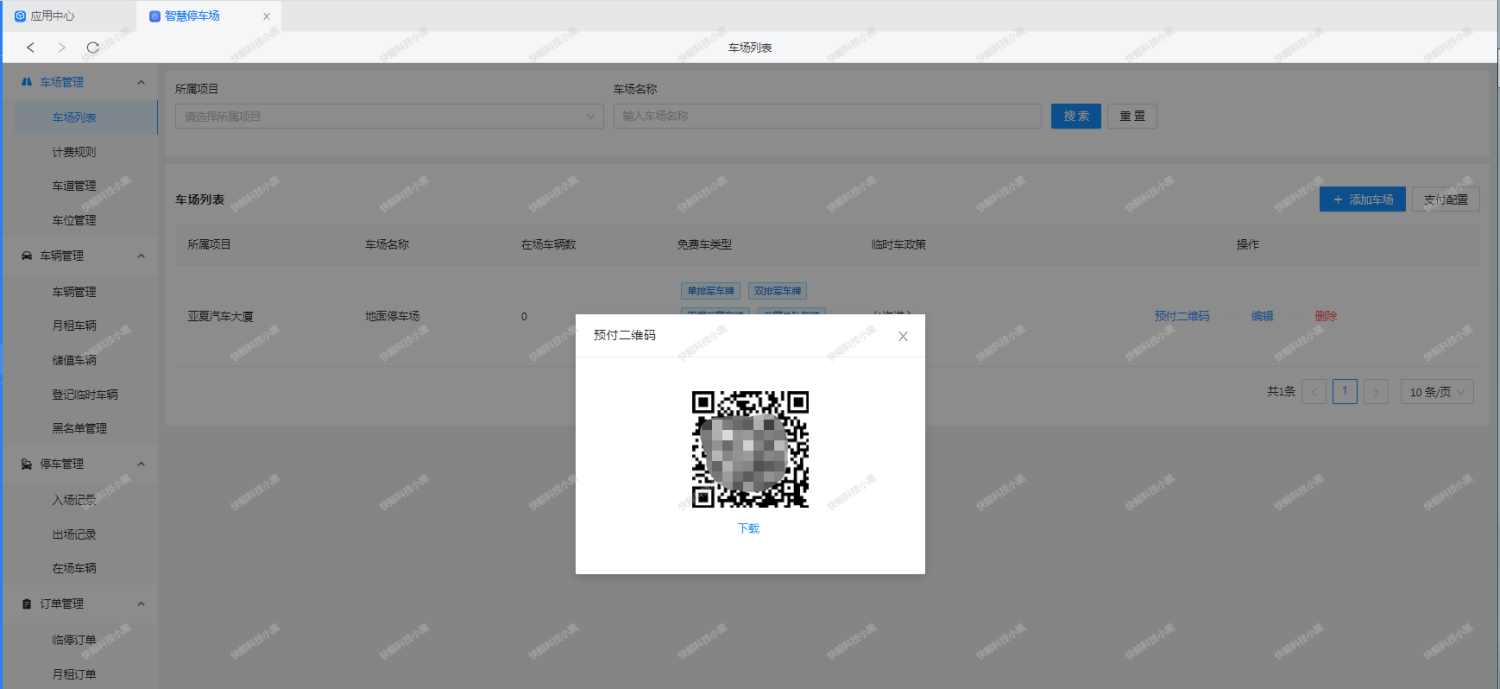Image resolution: width=1500 pixels, height=689 pixels.
Task: Click red 删除 link in 亚夏汽车大厦 row
Action: coord(1326,316)
